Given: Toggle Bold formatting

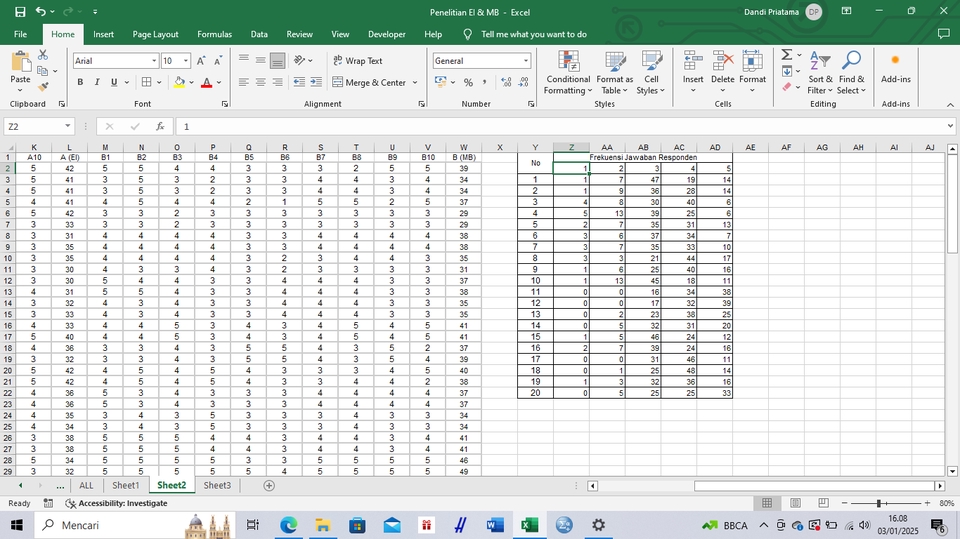Looking at the screenshot, I should tap(80, 82).
